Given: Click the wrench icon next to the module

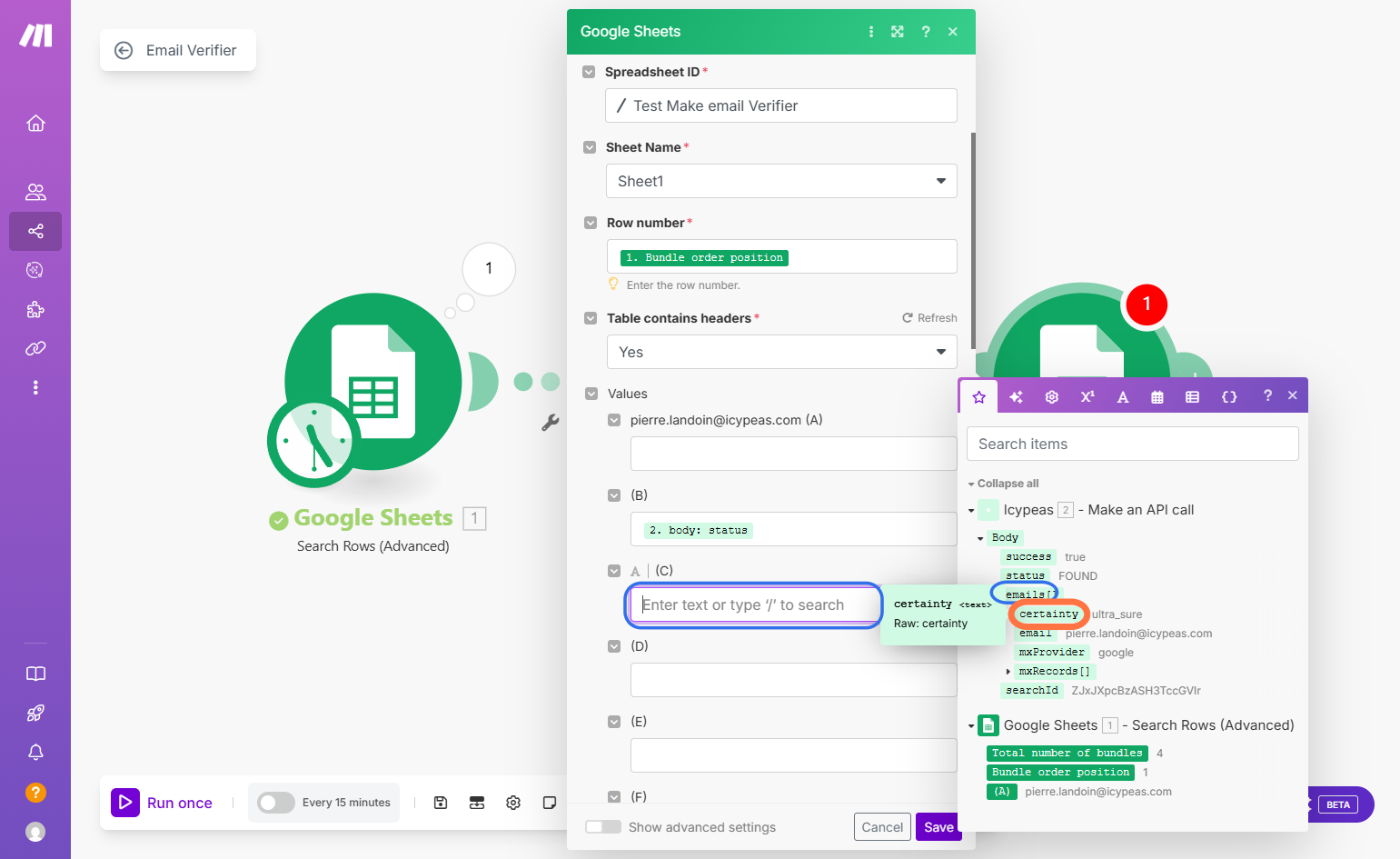Looking at the screenshot, I should point(550,422).
